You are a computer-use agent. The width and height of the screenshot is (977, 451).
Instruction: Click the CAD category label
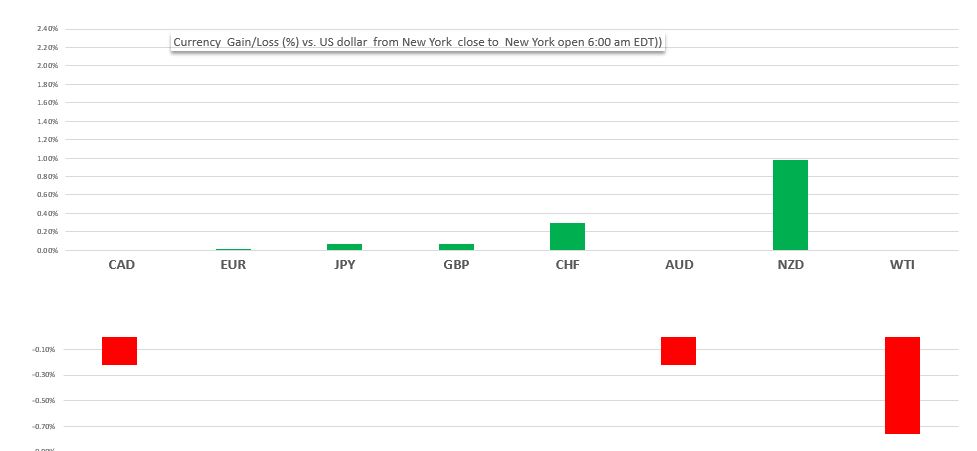(x=121, y=265)
